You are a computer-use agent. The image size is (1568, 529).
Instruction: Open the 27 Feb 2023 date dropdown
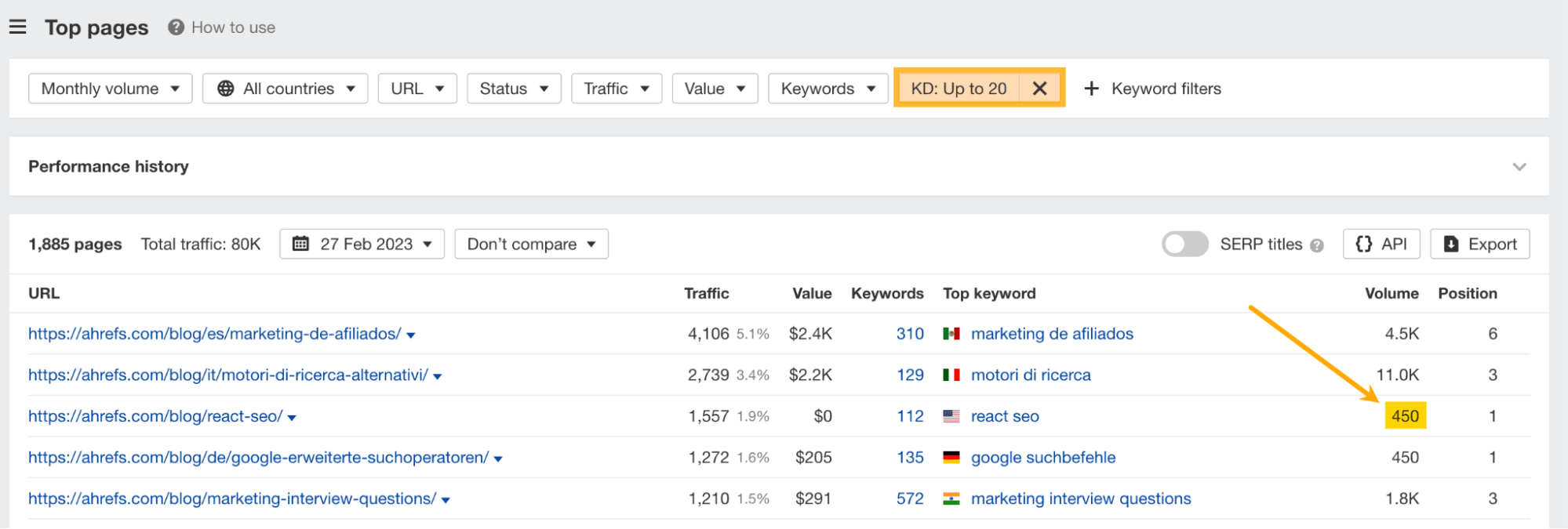(x=362, y=244)
